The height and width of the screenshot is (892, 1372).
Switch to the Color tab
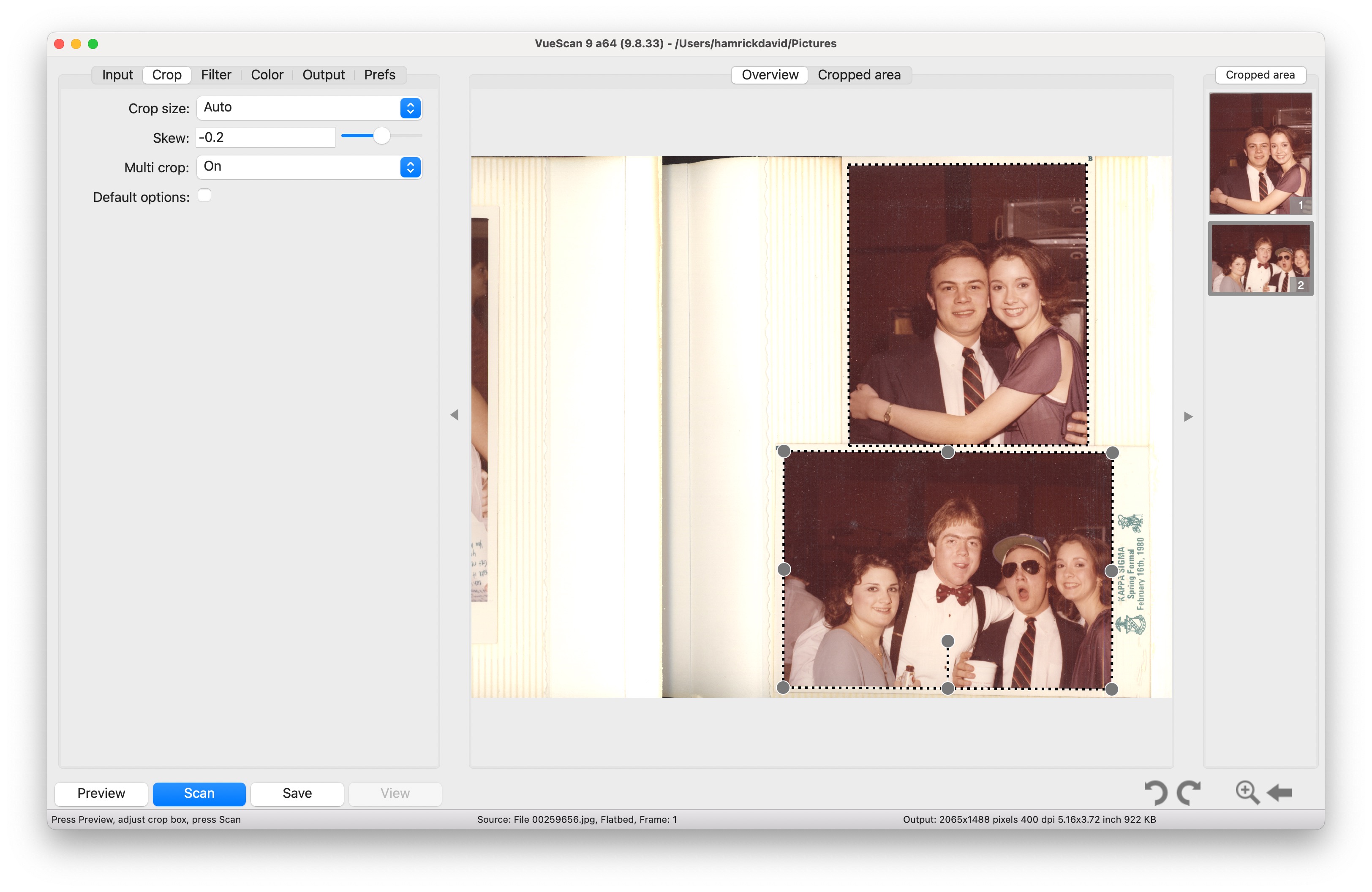click(x=267, y=74)
